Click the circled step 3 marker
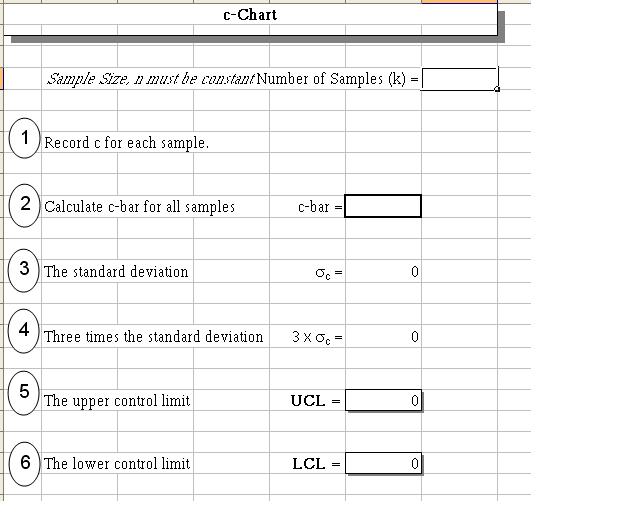The image size is (640, 512). click(x=24, y=269)
